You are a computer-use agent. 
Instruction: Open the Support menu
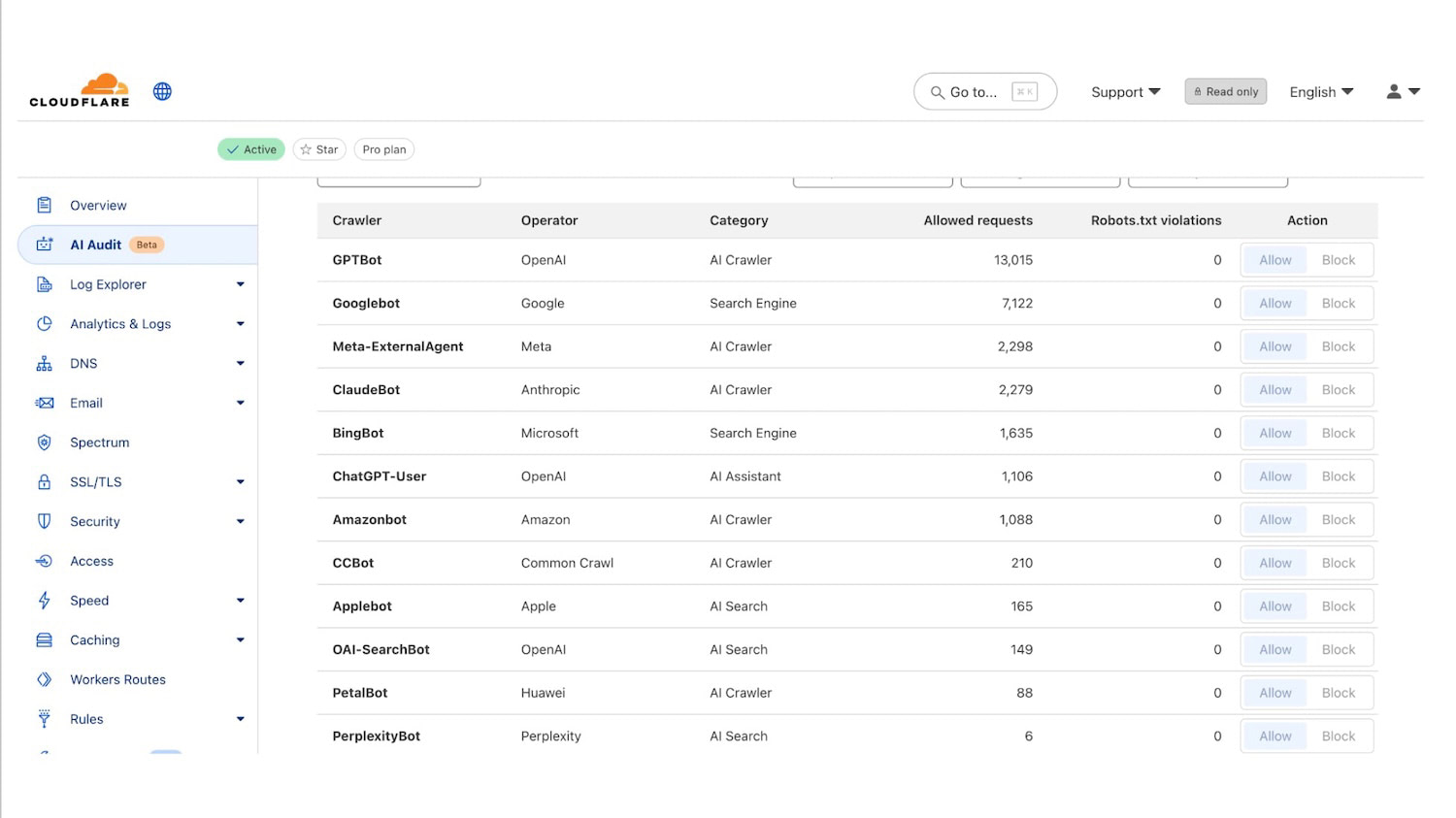tap(1123, 91)
